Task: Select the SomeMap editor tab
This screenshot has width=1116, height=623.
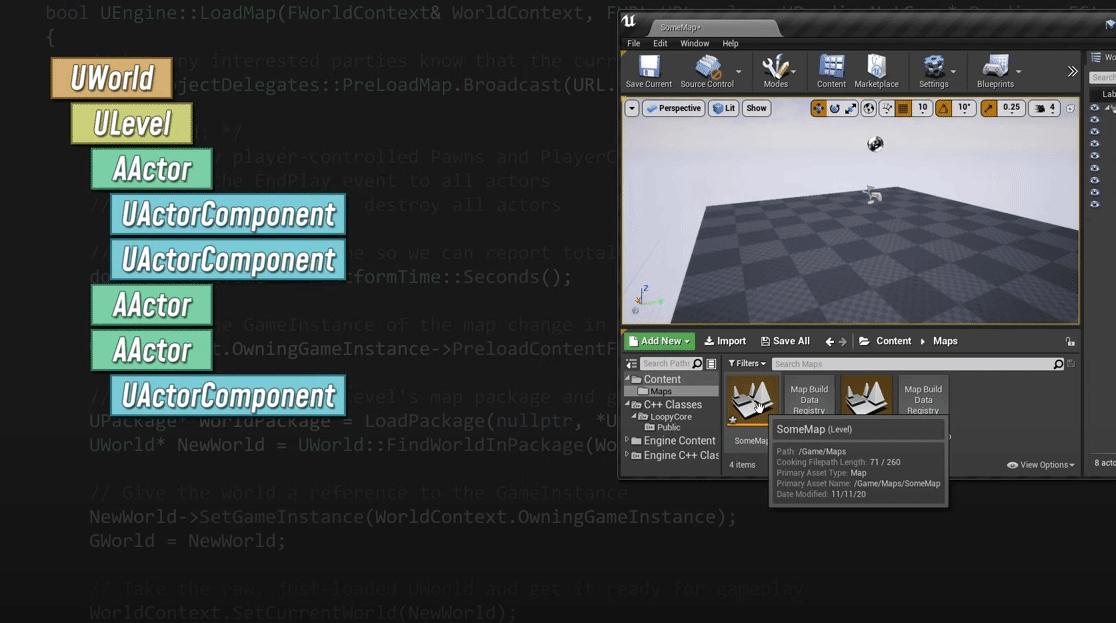Action: click(x=714, y=27)
